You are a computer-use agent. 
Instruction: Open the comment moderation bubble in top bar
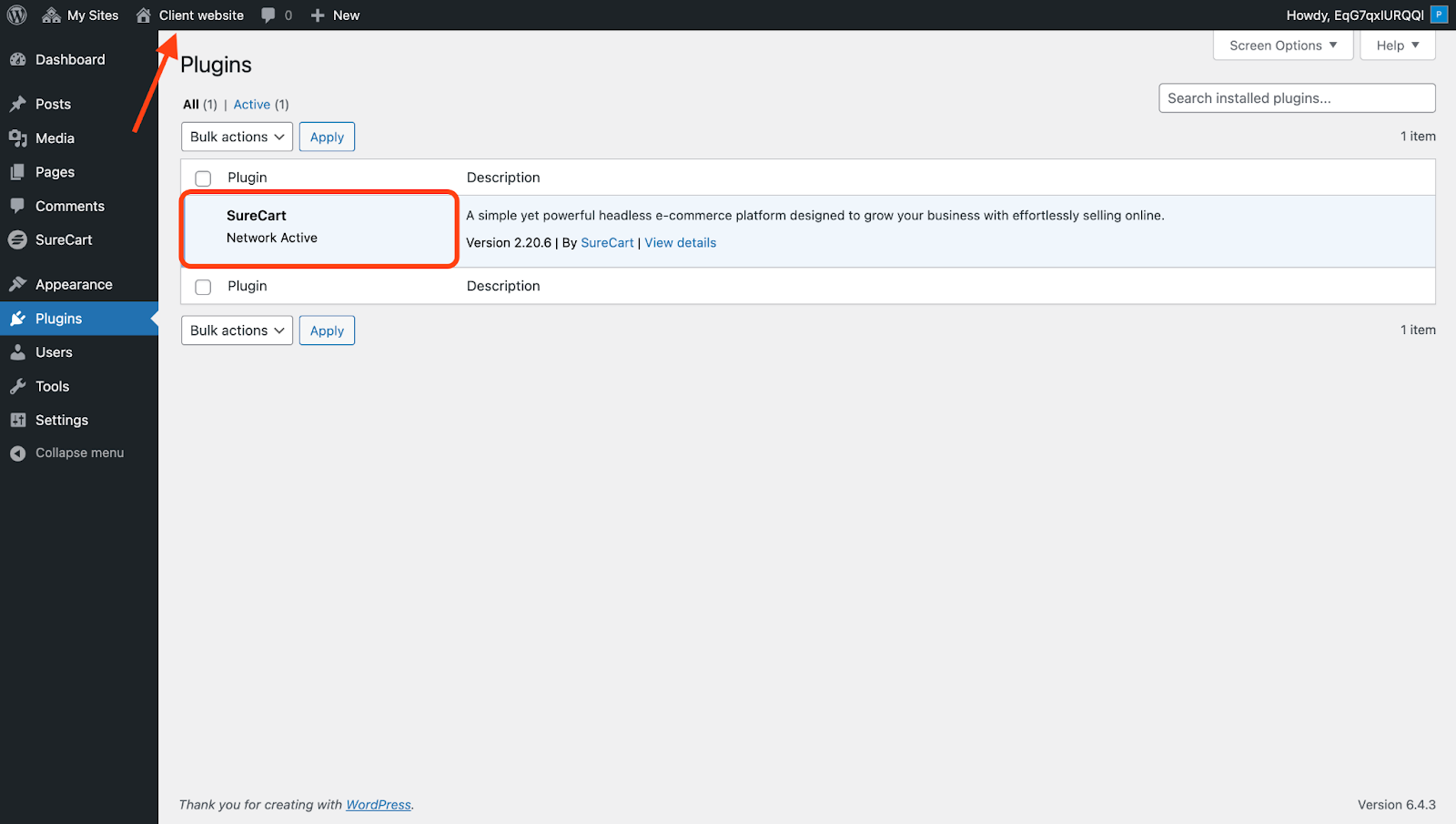[x=276, y=15]
